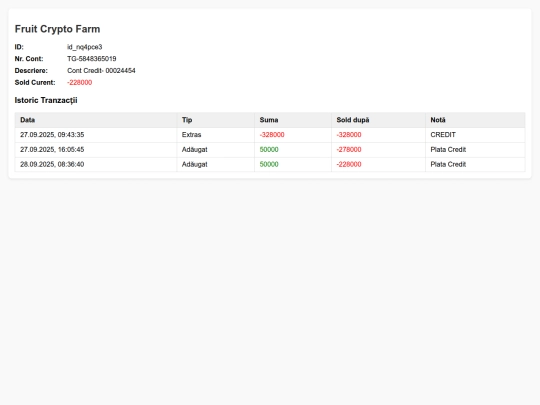Select date 28.09.2025, 08:36:40
Viewport: 540px width, 405px height.
click(52, 164)
